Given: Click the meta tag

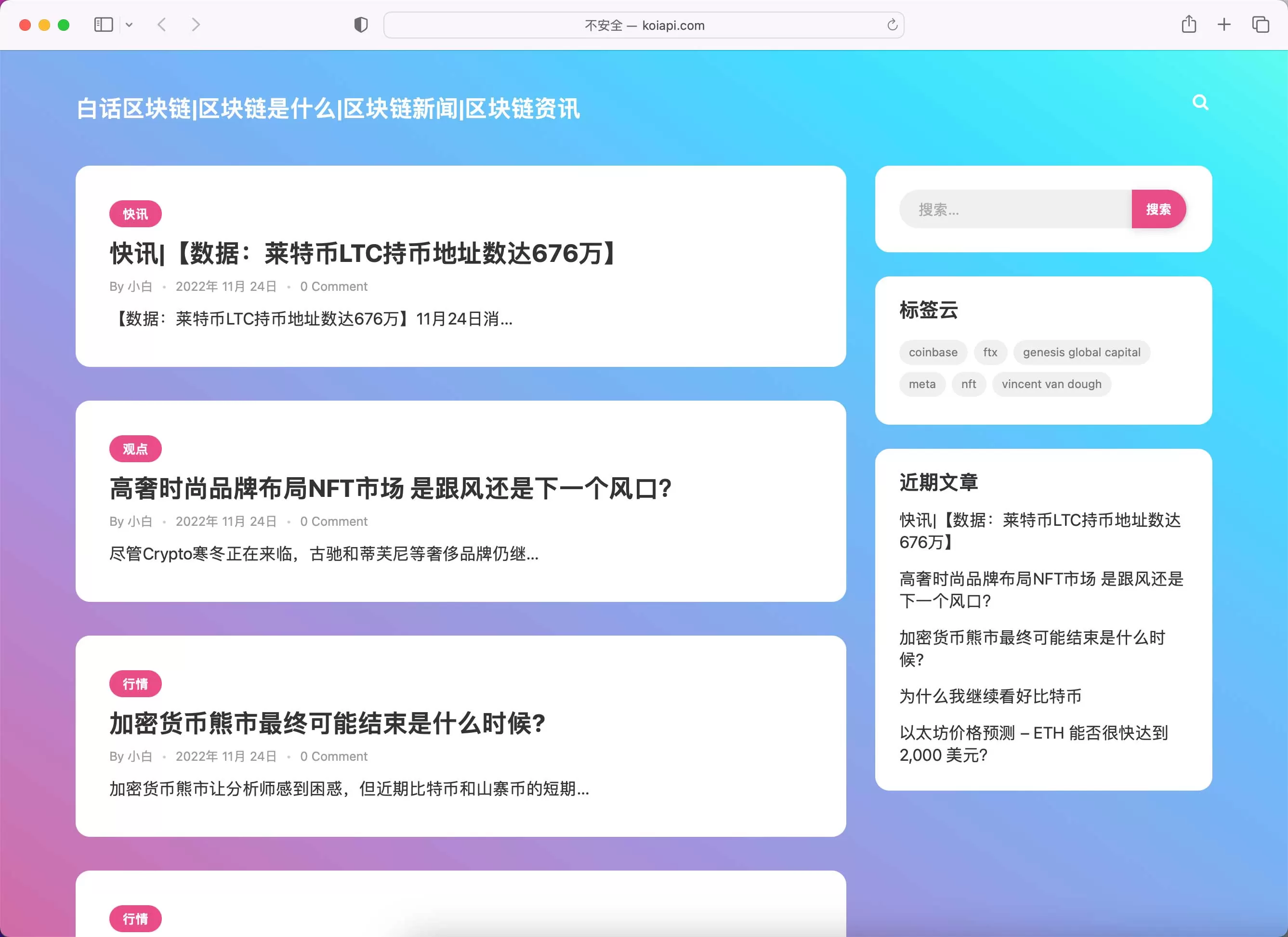Looking at the screenshot, I should coord(922,384).
